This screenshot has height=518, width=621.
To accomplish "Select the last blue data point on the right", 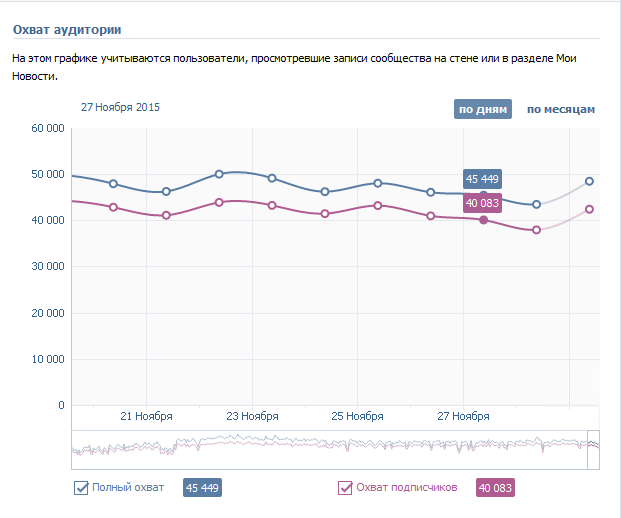I will tap(590, 181).
